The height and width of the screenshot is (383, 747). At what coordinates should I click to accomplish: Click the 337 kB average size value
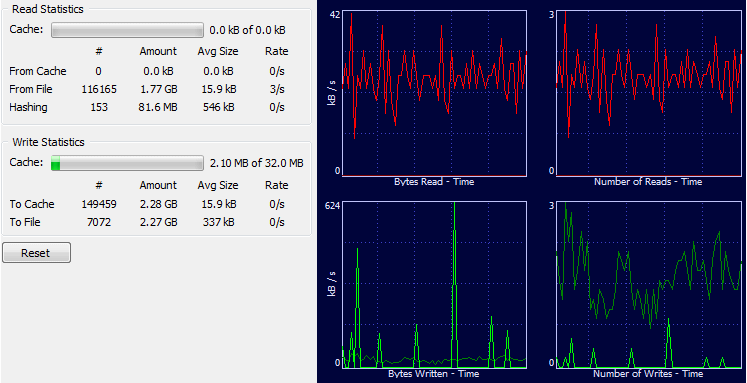pos(218,222)
